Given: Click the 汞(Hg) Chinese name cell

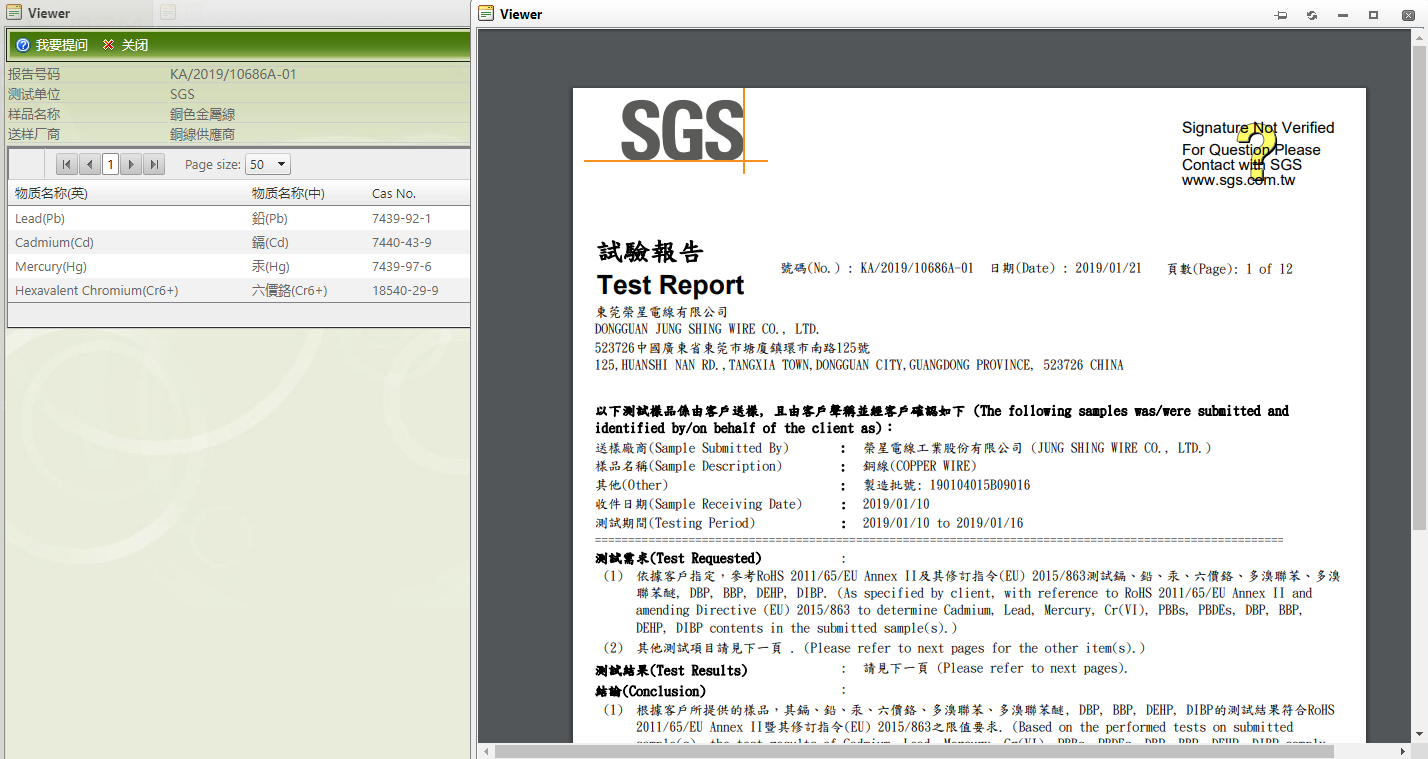Looking at the screenshot, I should pos(271,266).
